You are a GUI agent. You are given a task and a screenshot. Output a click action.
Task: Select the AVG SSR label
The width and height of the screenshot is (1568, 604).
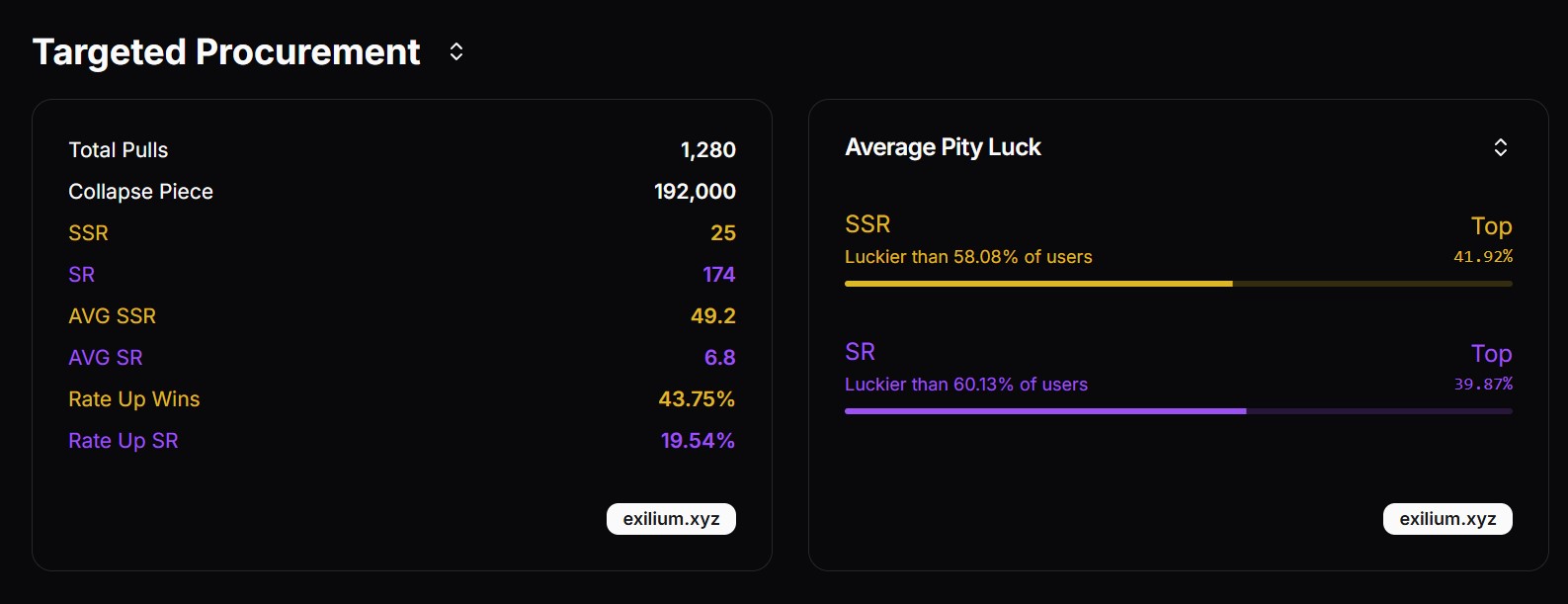[x=113, y=316]
